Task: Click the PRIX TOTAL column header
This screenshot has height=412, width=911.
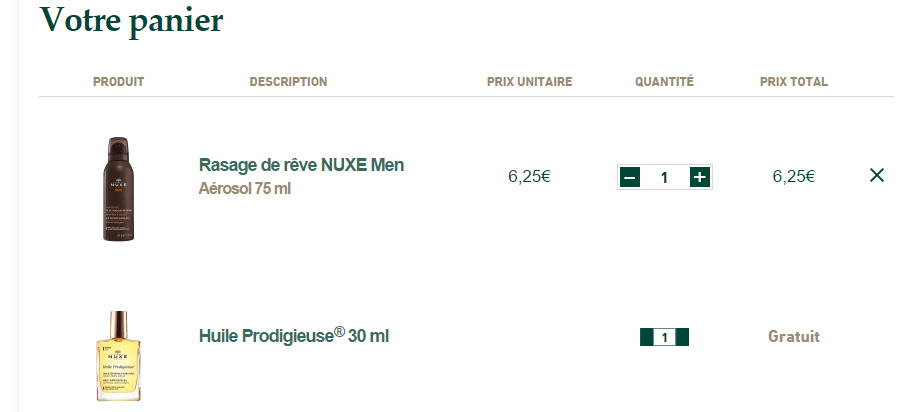Action: point(794,82)
